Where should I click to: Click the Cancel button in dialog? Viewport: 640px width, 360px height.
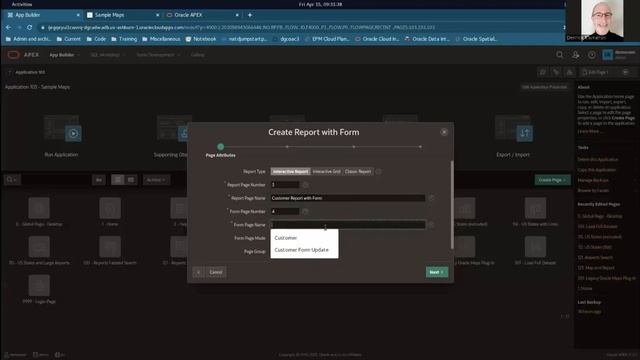[216, 272]
